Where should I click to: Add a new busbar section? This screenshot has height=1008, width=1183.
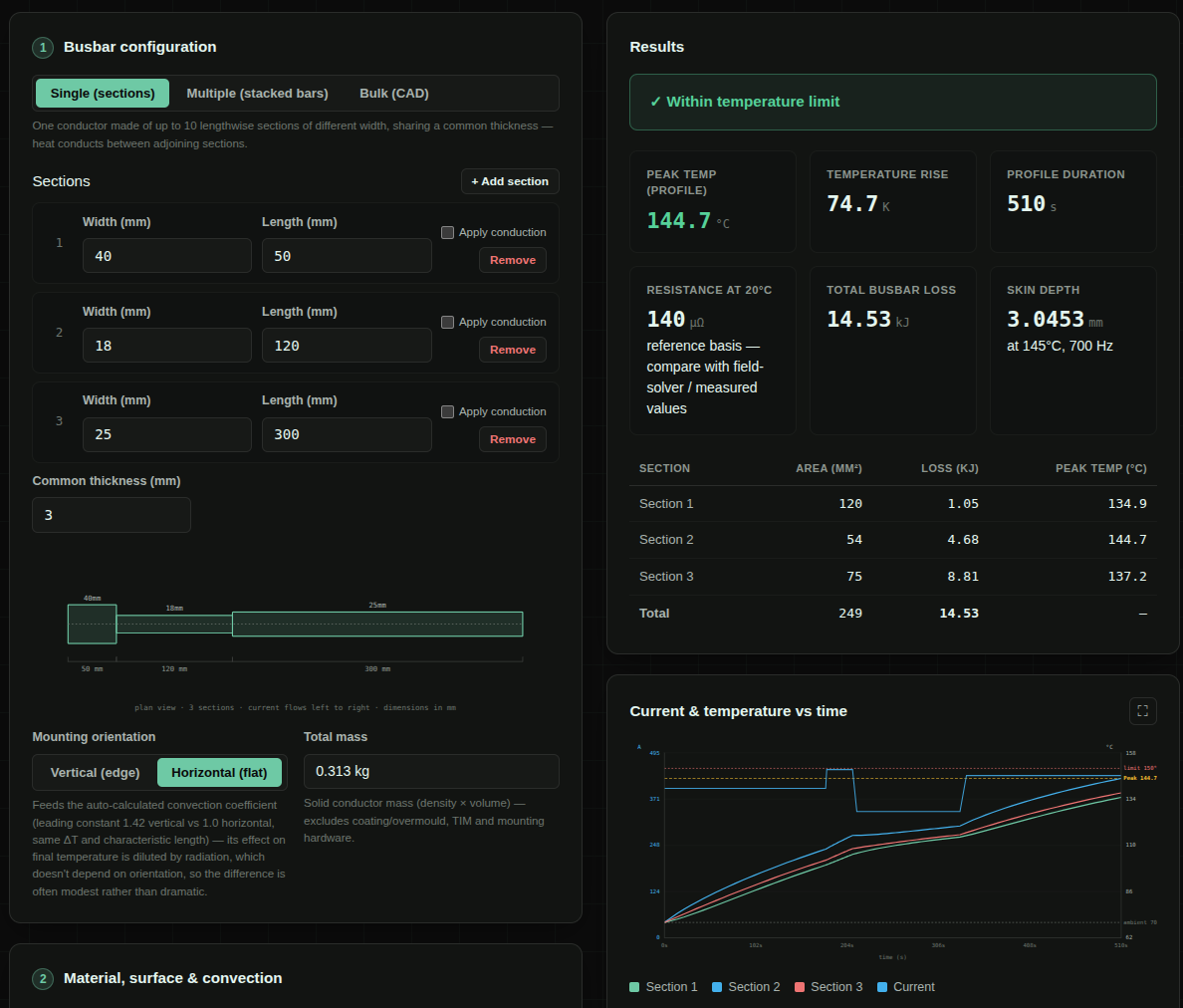pyautogui.click(x=510, y=182)
